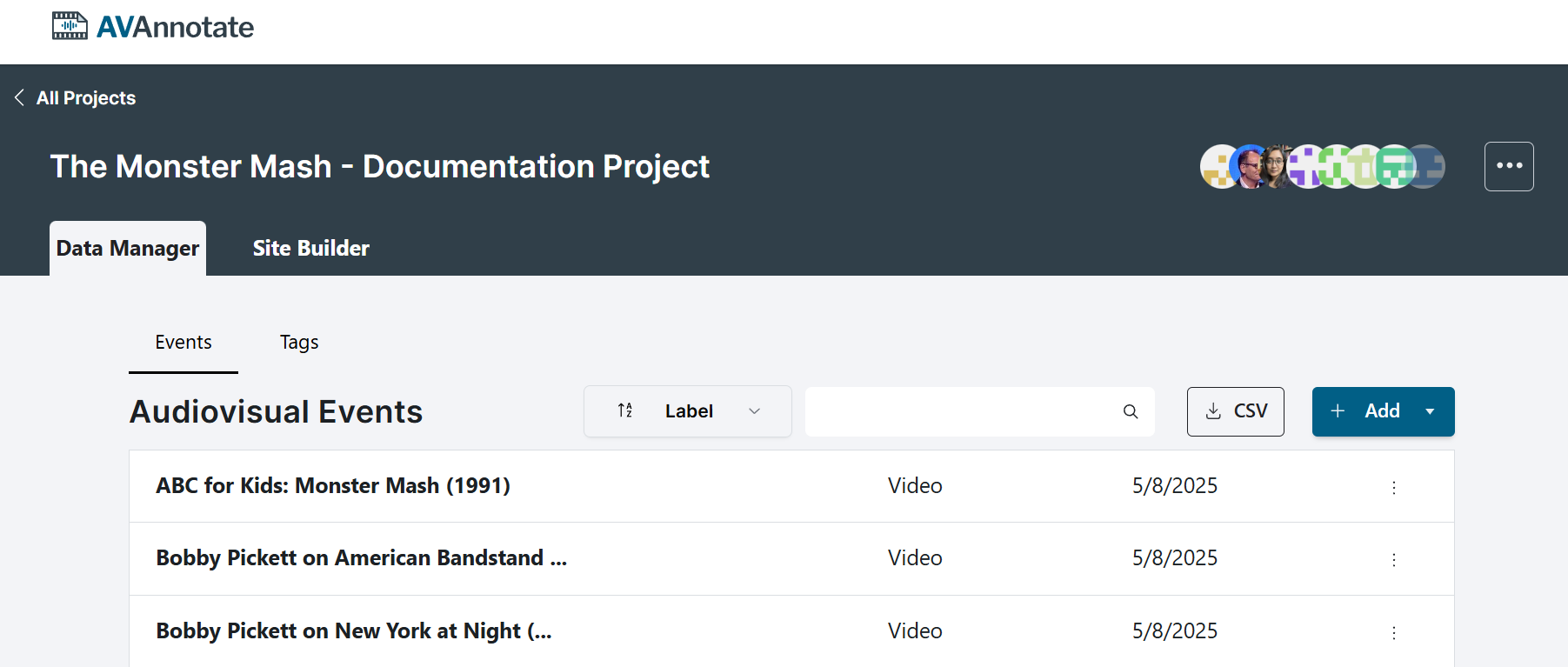Click the All Projects link
Screen dimensions: 1568x667
tap(86, 97)
